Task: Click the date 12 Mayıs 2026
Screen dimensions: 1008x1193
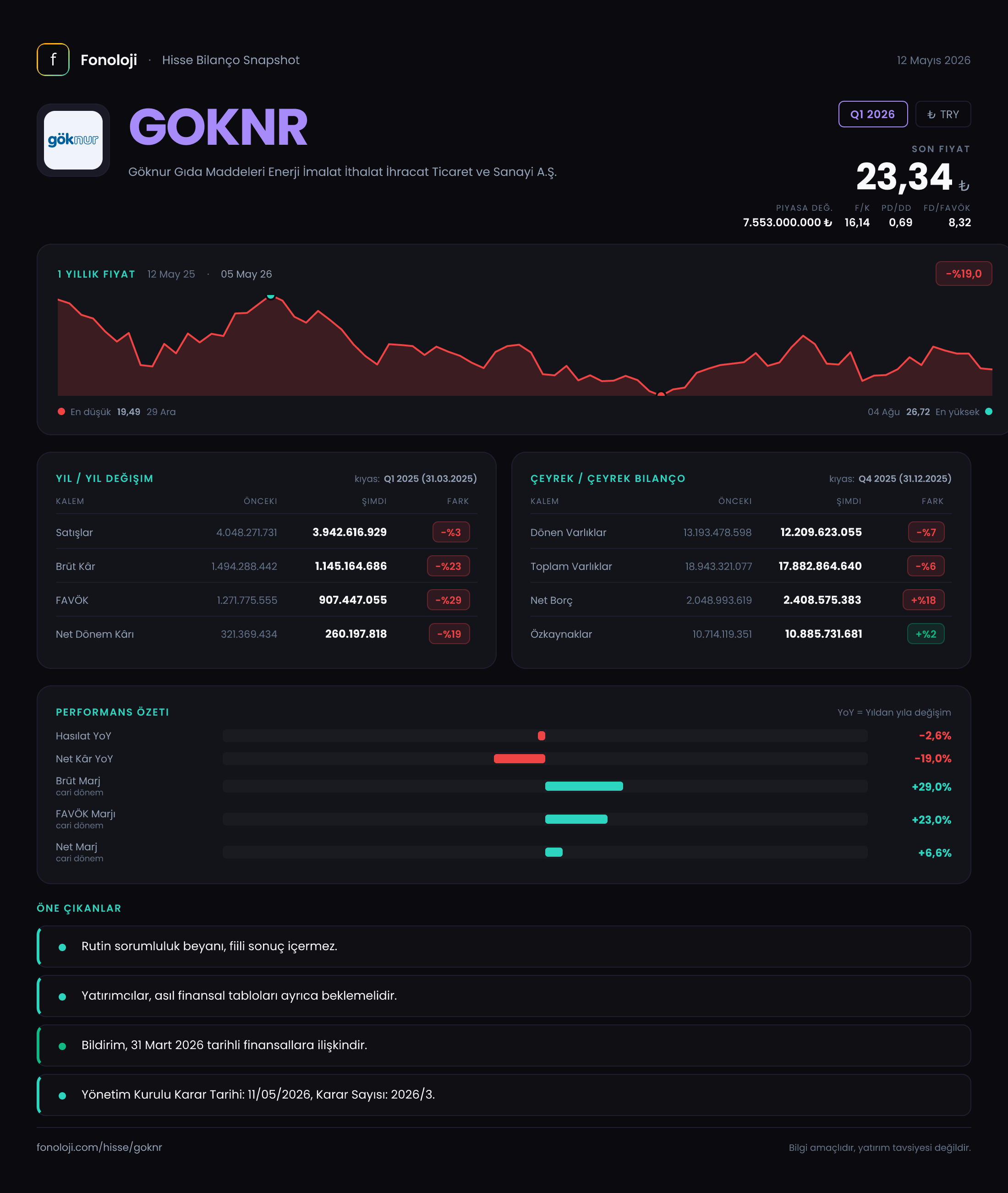Action: click(x=934, y=60)
